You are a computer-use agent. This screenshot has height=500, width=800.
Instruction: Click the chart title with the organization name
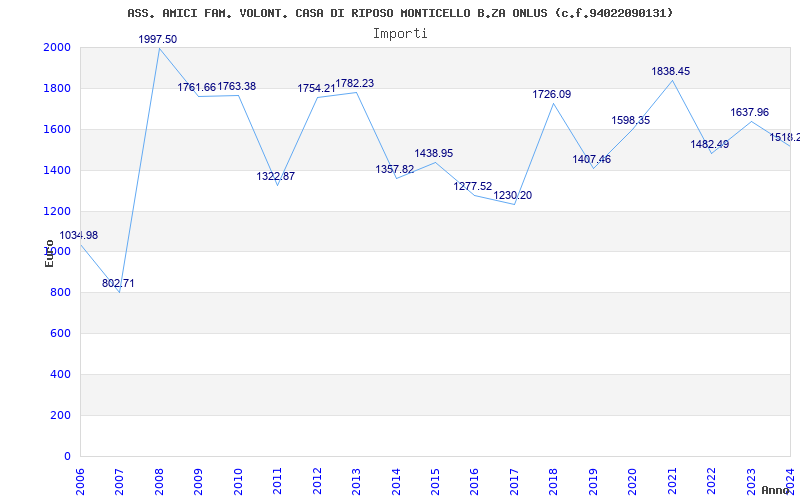click(x=400, y=13)
